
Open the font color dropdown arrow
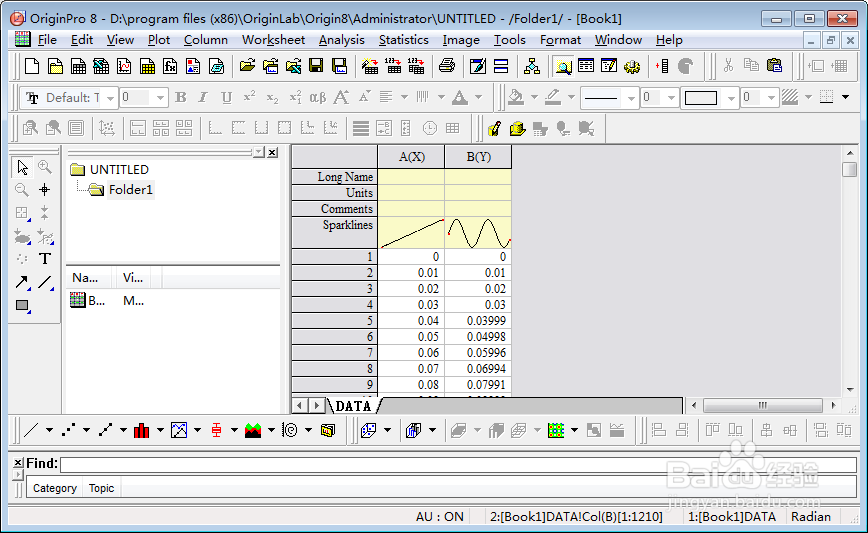[478, 97]
